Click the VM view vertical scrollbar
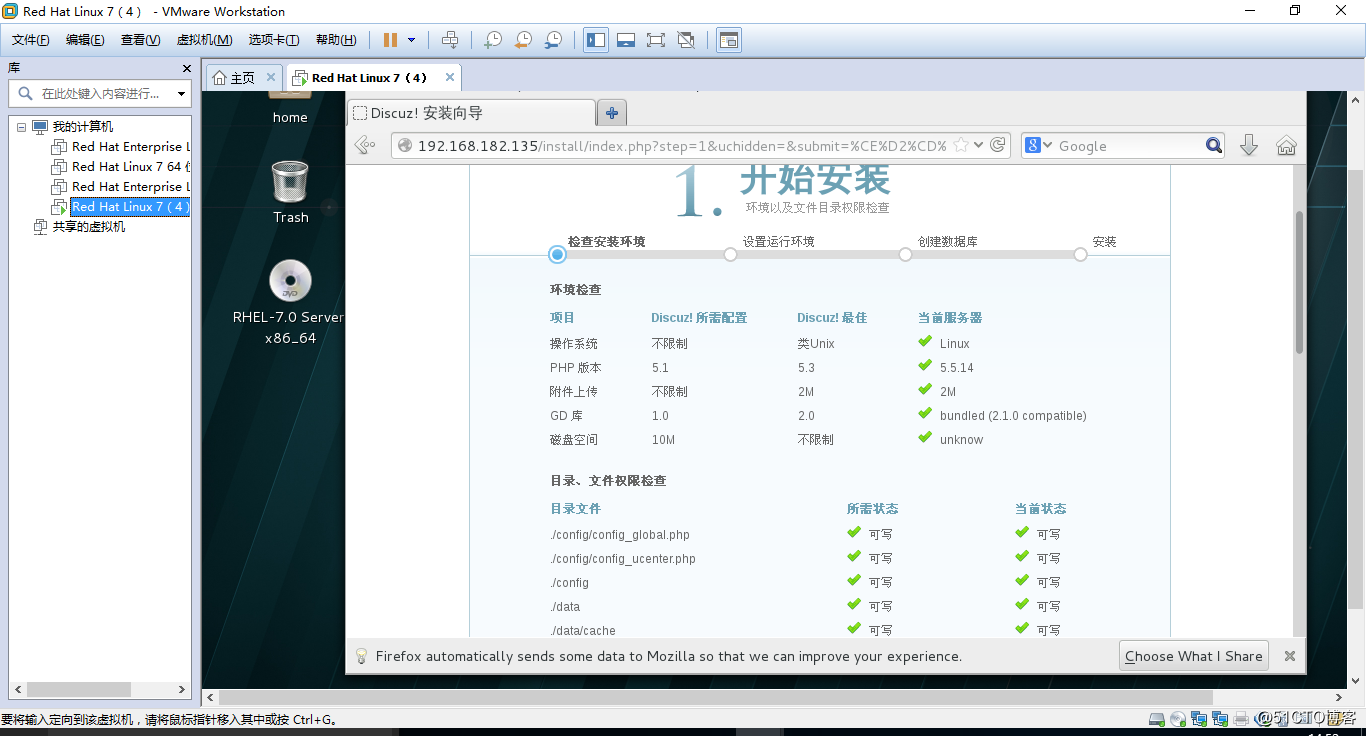Screen dimensions: 1366x736 1356,390
